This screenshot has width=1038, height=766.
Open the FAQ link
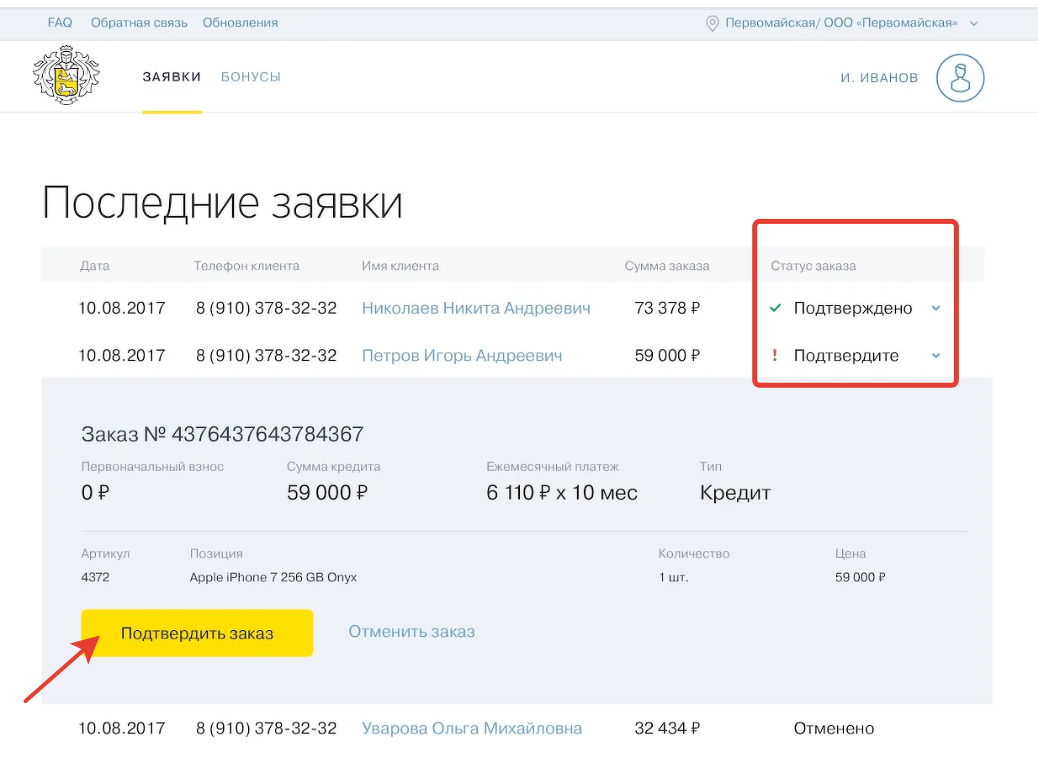(x=60, y=23)
